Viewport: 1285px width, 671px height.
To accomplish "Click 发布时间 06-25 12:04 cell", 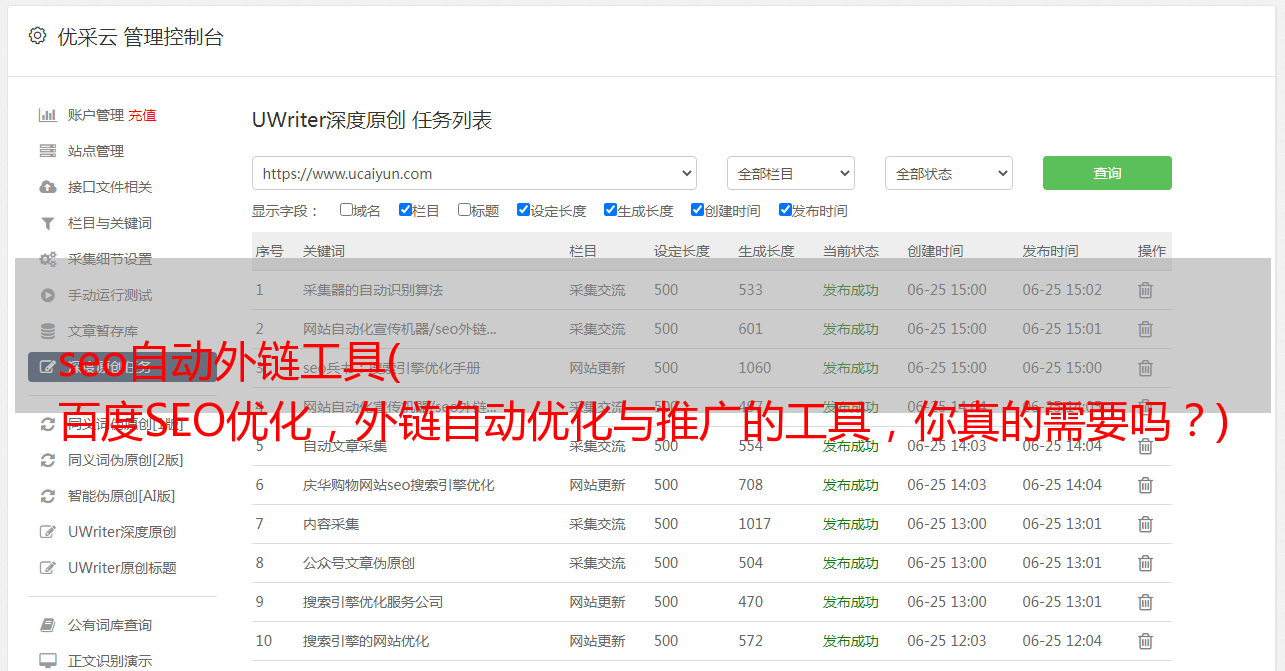I will tap(1062, 641).
